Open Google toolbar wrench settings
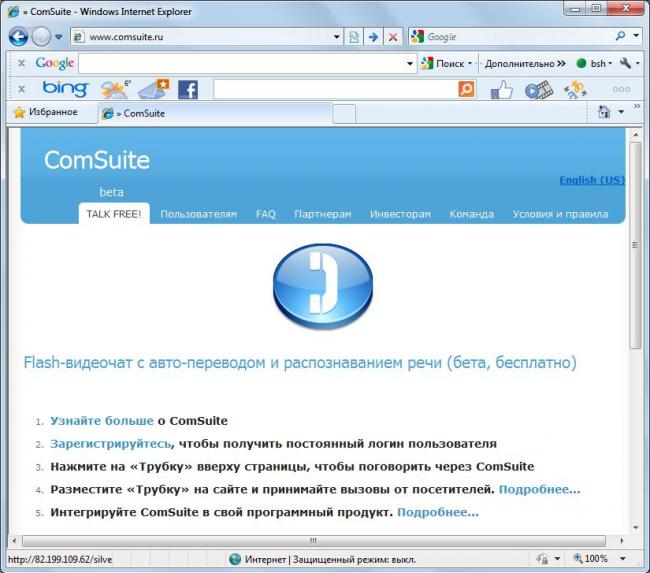The height and width of the screenshot is (573, 650). pos(626,63)
